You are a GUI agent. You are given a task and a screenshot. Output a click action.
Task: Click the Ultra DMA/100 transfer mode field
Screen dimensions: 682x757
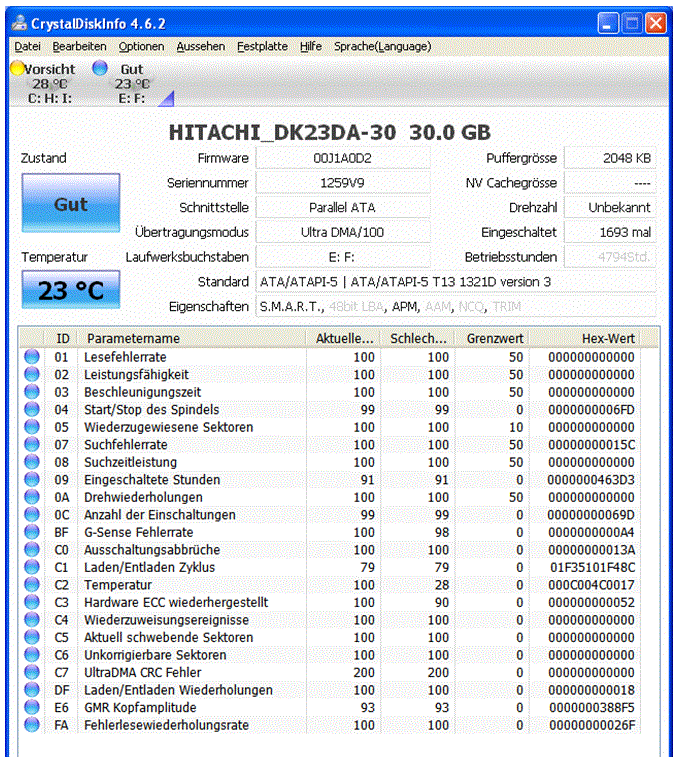343,232
